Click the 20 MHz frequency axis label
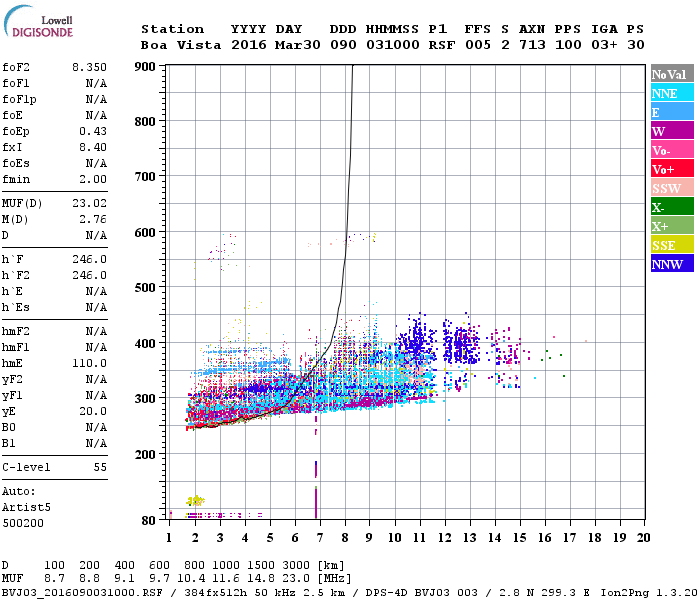Viewport: 700px width, 600px height. point(643,538)
